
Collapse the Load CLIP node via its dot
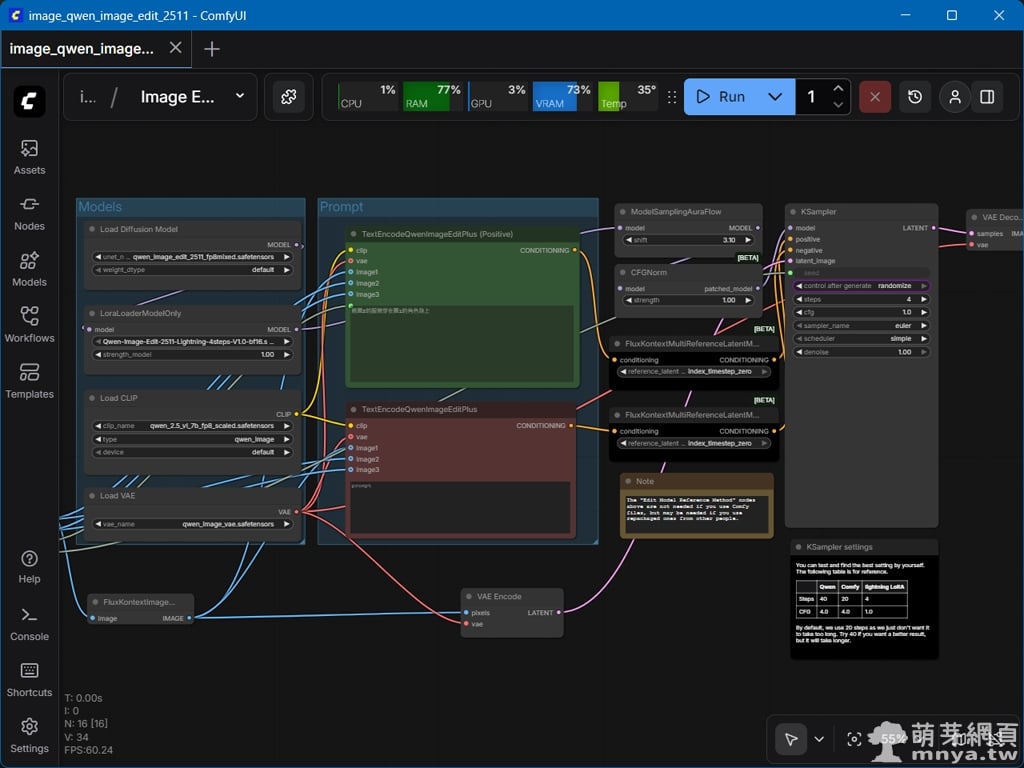(x=91, y=398)
